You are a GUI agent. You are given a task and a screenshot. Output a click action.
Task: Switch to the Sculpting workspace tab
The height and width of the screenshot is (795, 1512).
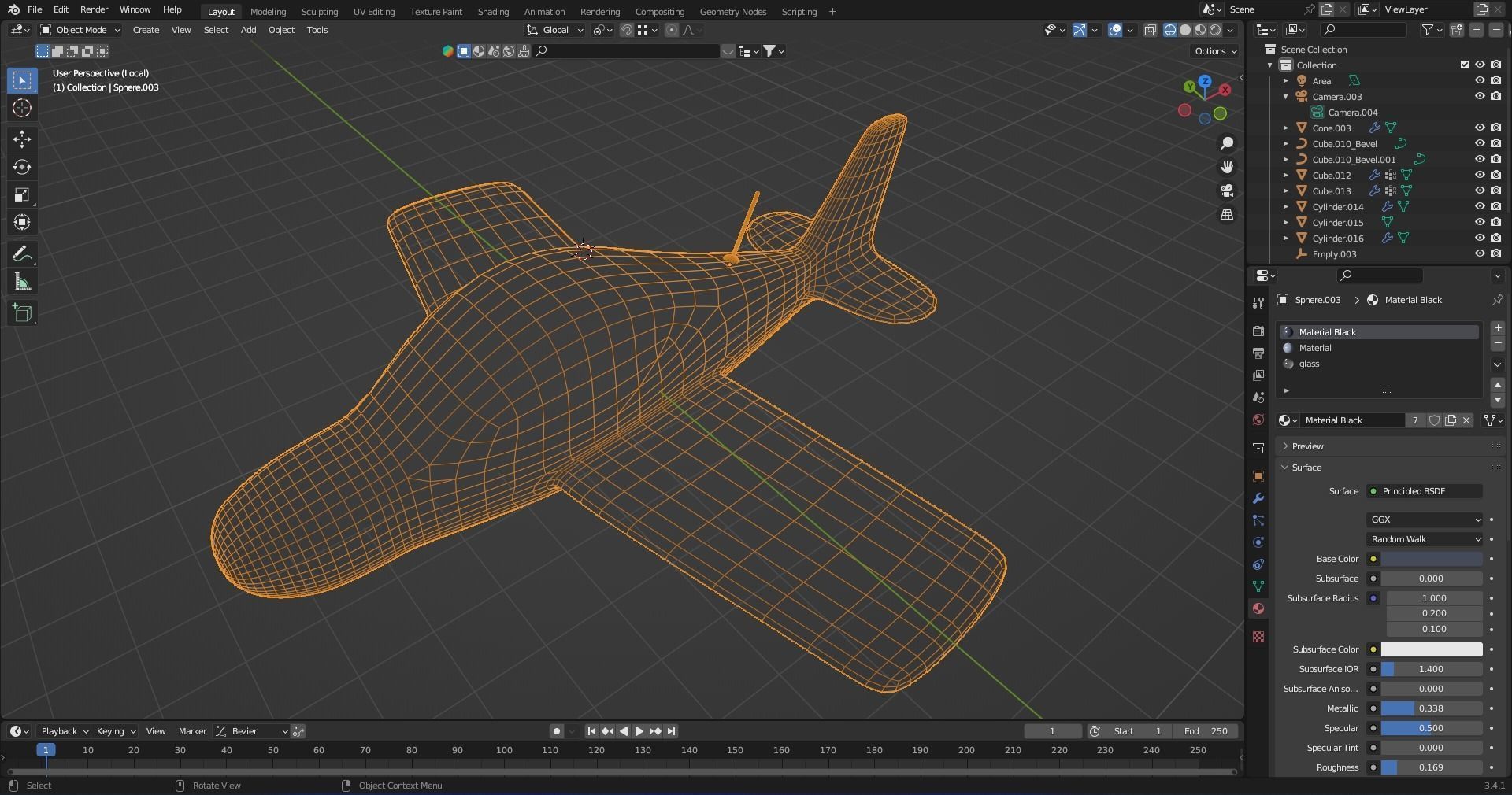pyautogui.click(x=319, y=11)
